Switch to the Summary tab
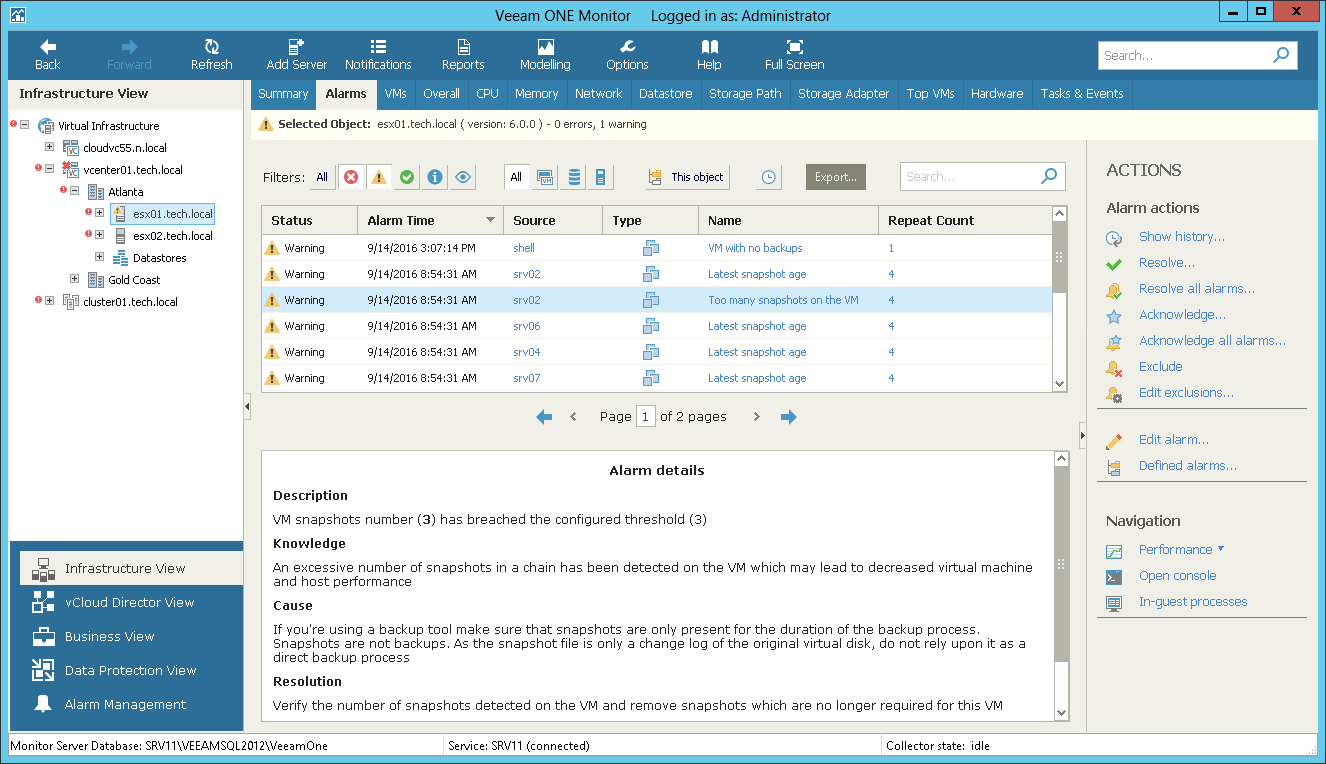The width and height of the screenshot is (1326, 764). [x=283, y=94]
